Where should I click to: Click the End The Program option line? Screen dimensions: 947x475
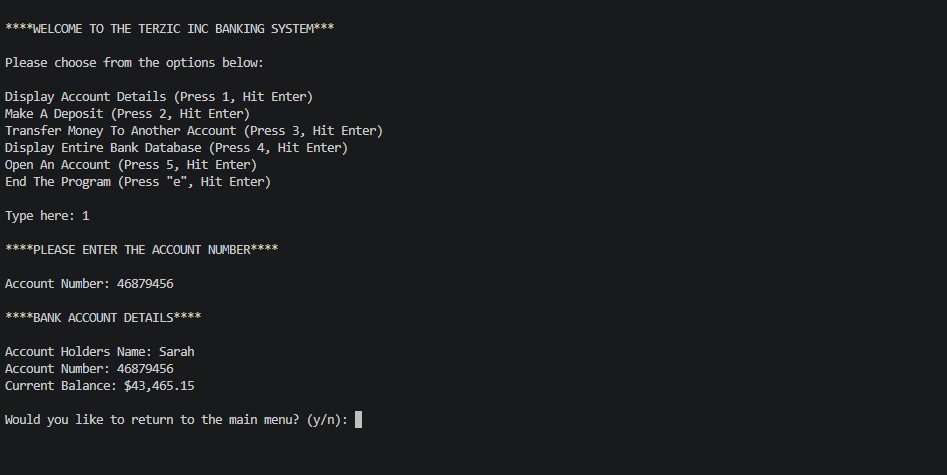(x=137, y=182)
